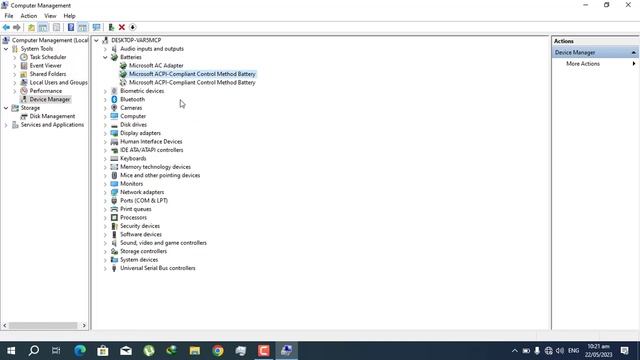The height and width of the screenshot is (360, 640).
Task: Open File Explorer from taskbar
Action: (195, 351)
